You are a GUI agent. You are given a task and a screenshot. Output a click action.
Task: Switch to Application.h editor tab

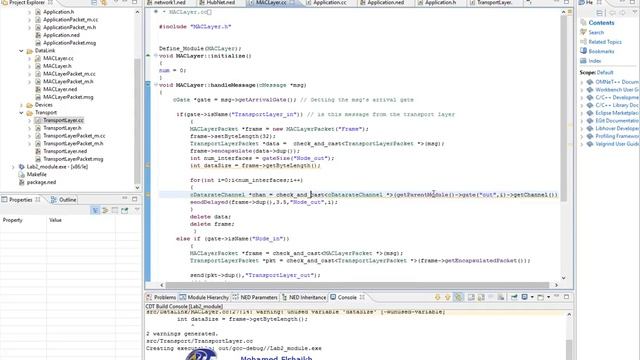point(439,2)
